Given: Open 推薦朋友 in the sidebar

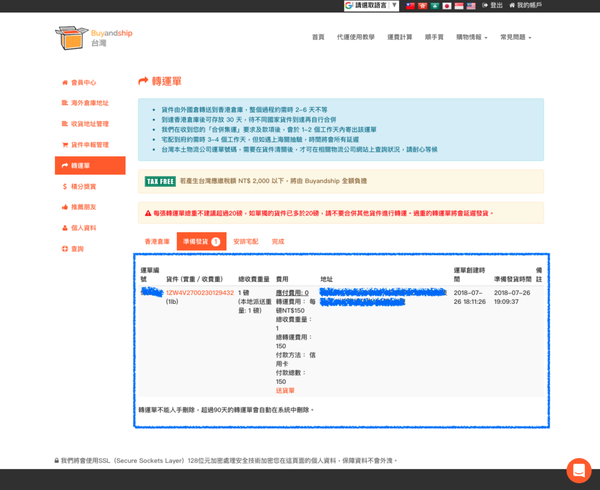Looking at the screenshot, I should pos(84,207).
